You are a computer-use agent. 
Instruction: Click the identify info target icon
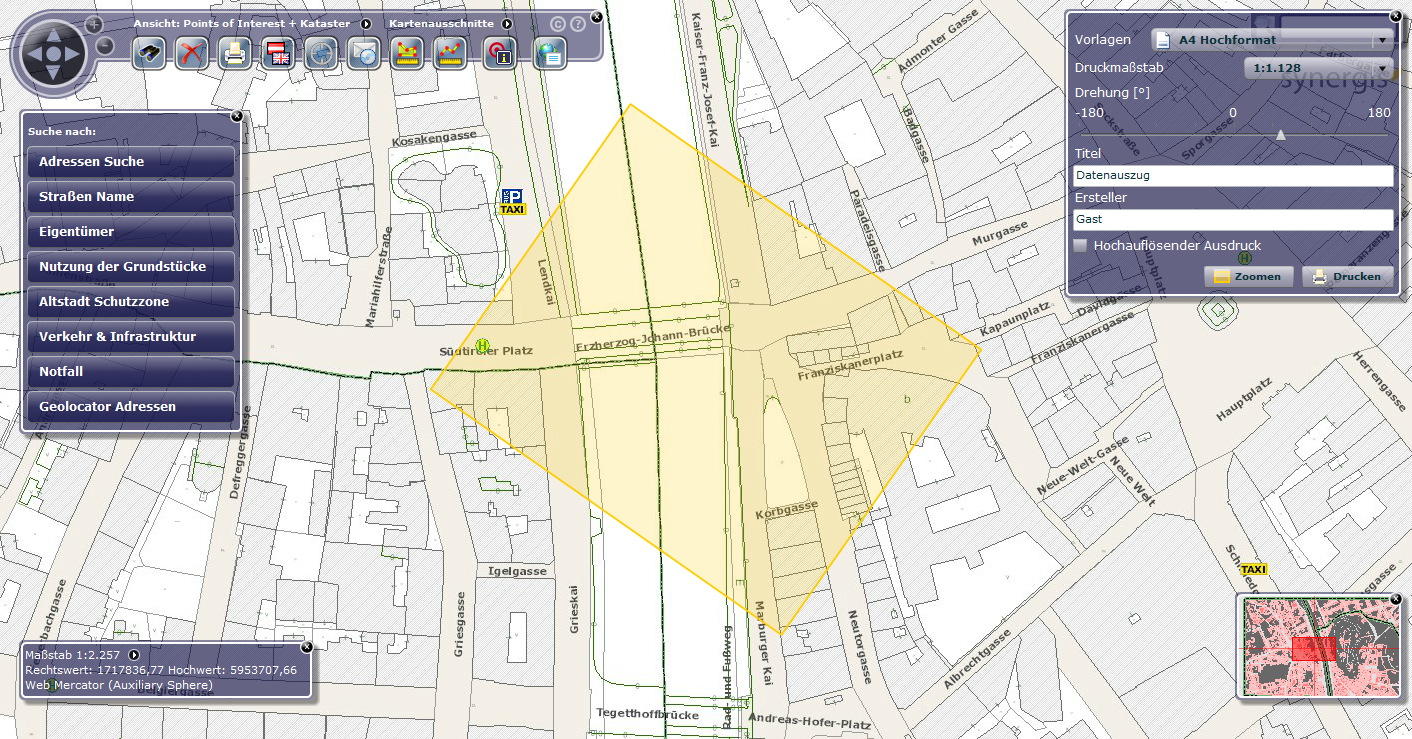click(499, 53)
